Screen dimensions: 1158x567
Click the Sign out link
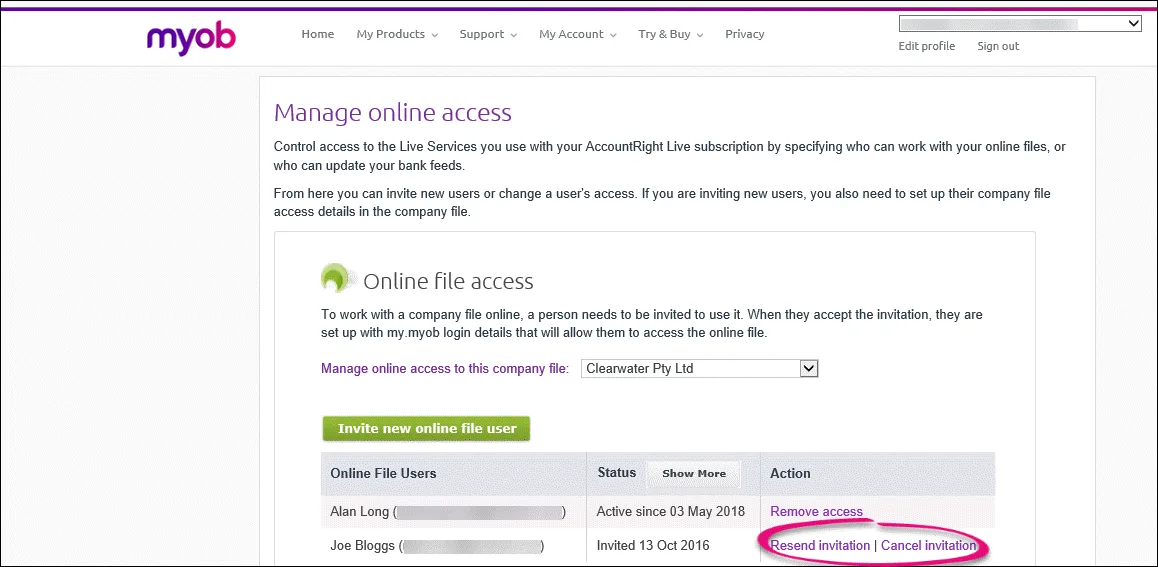[x=998, y=46]
